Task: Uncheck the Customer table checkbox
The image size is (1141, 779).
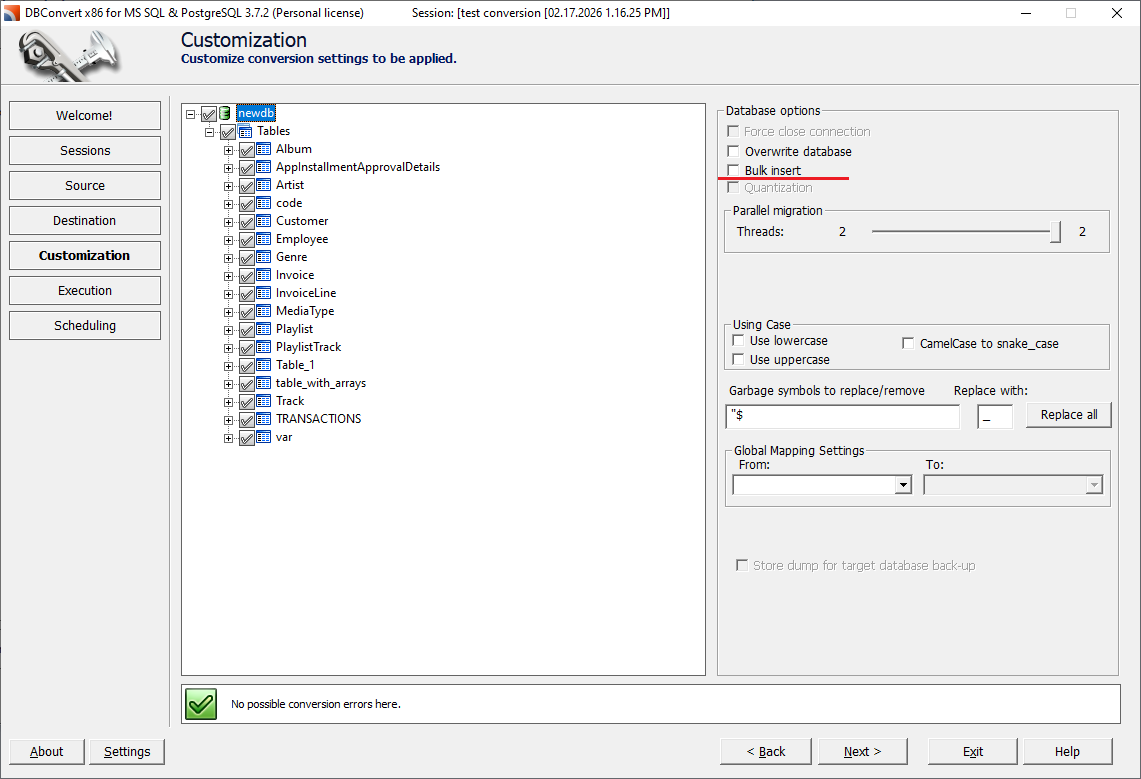Action: point(247,222)
